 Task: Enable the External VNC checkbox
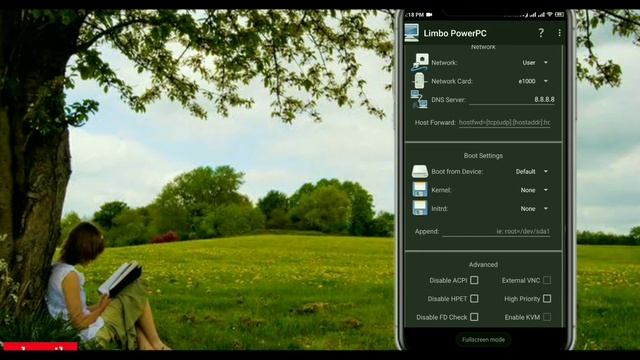(547, 280)
